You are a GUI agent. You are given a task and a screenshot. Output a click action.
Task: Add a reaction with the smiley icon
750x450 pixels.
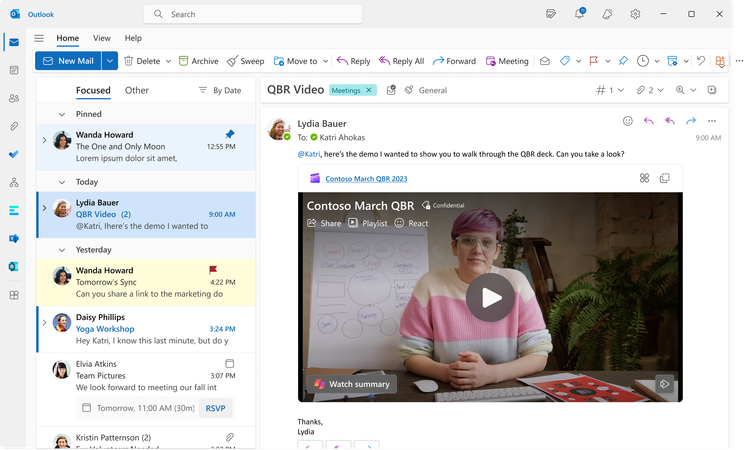tap(628, 121)
